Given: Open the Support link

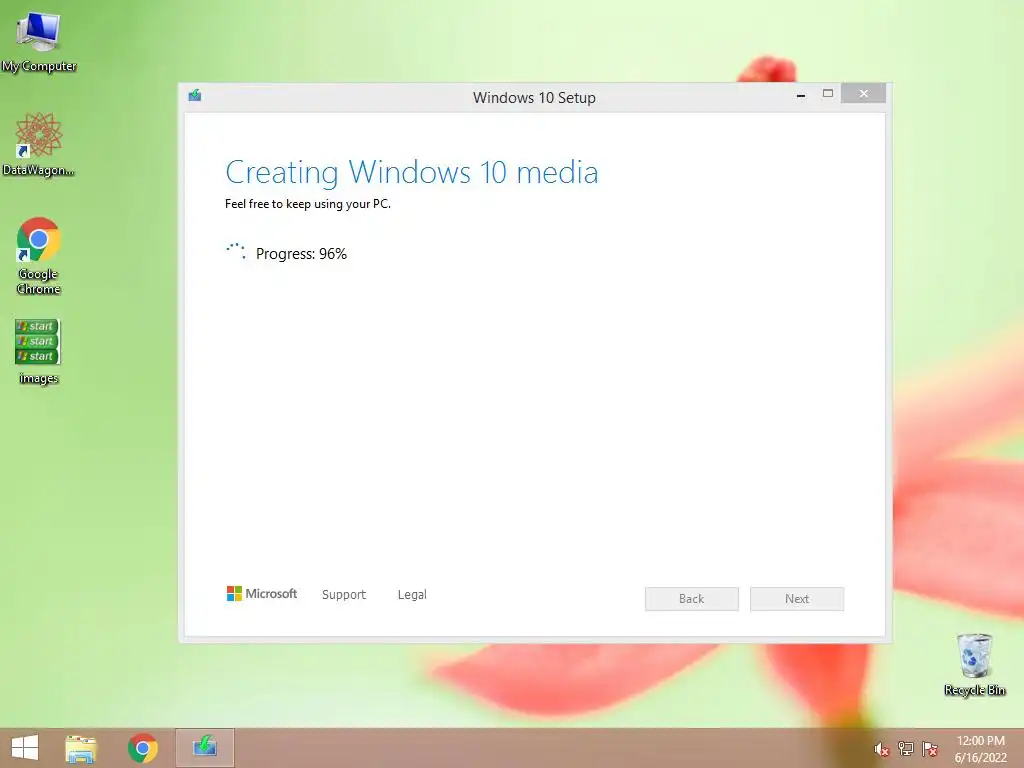Looking at the screenshot, I should 344,594.
